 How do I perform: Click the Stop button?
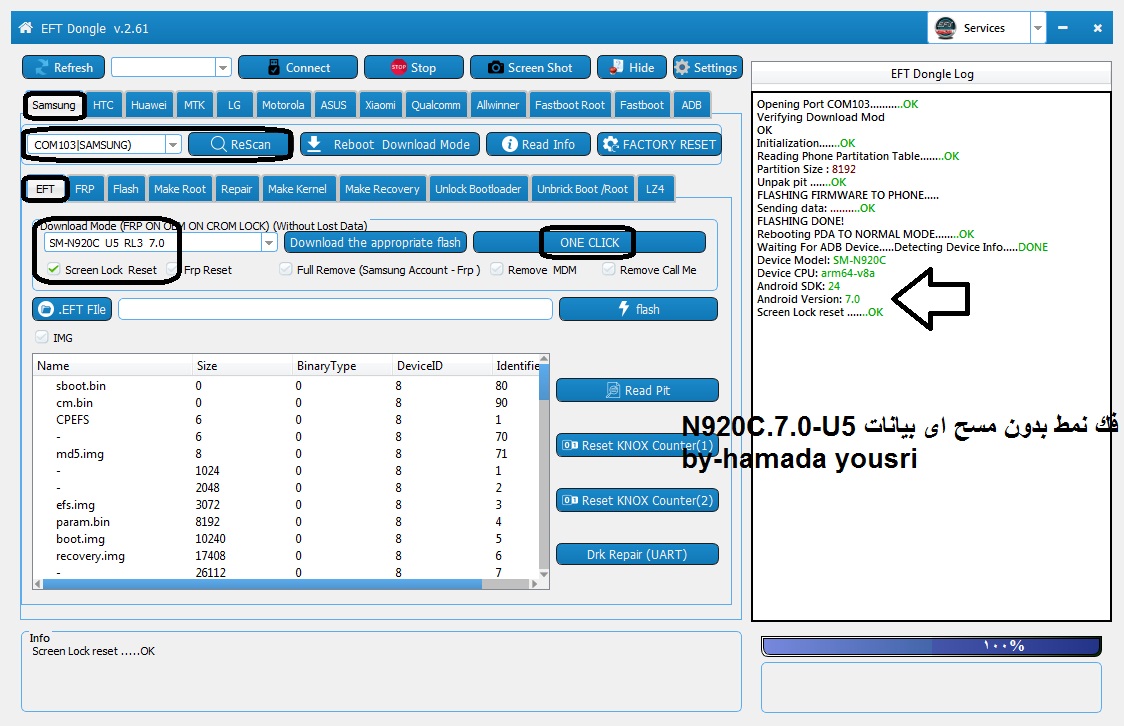coord(414,67)
